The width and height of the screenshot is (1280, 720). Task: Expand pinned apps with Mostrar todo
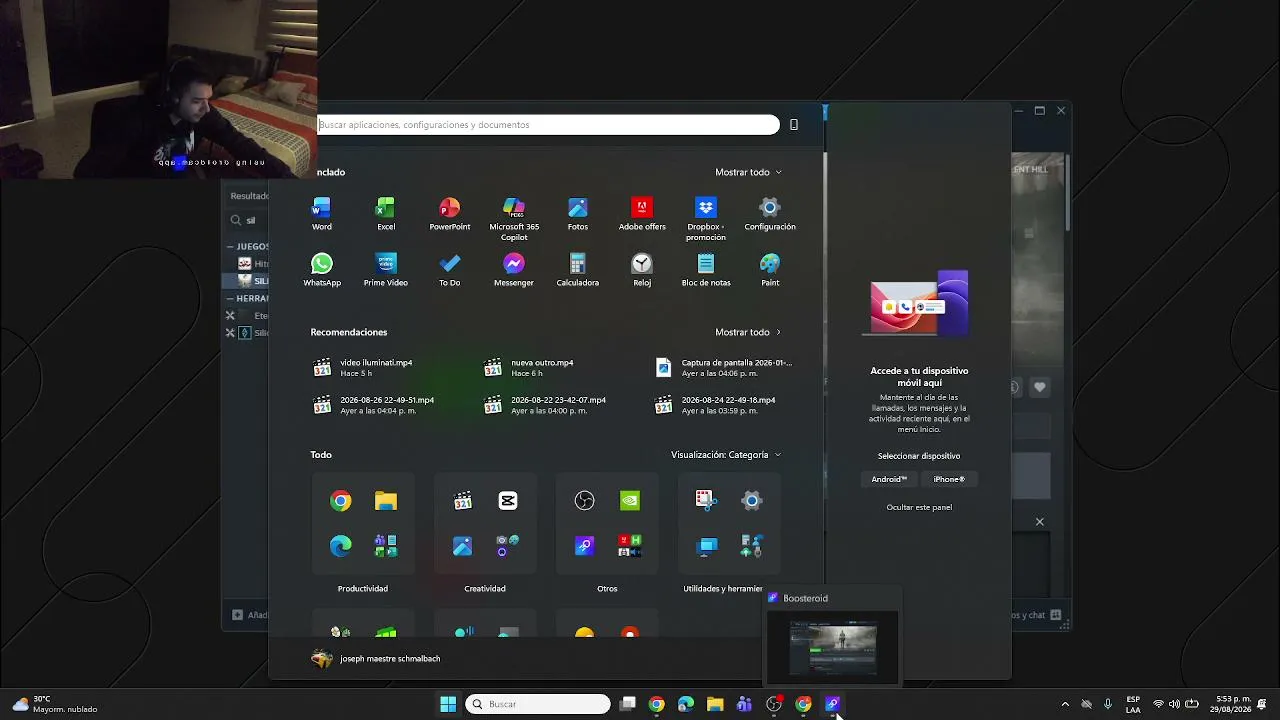pyautogui.click(x=749, y=172)
